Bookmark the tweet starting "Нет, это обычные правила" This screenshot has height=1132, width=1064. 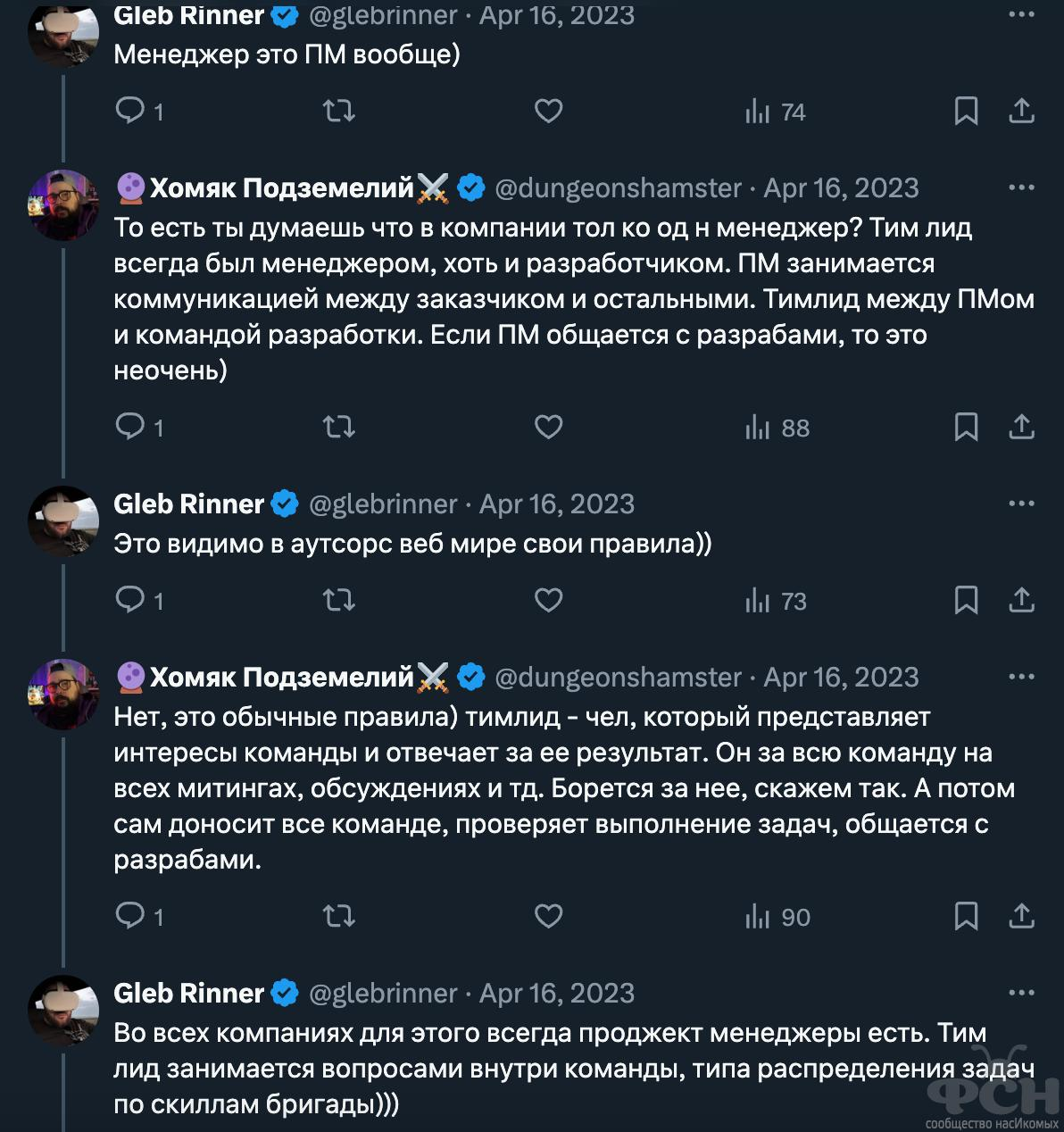click(x=966, y=917)
